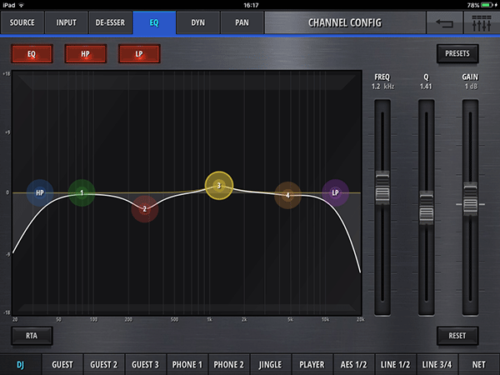Click the 16:17 clock in status bar
Image resolution: width=500 pixels, height=375 pixels.
pyautogui.click(x=251, y=5)
